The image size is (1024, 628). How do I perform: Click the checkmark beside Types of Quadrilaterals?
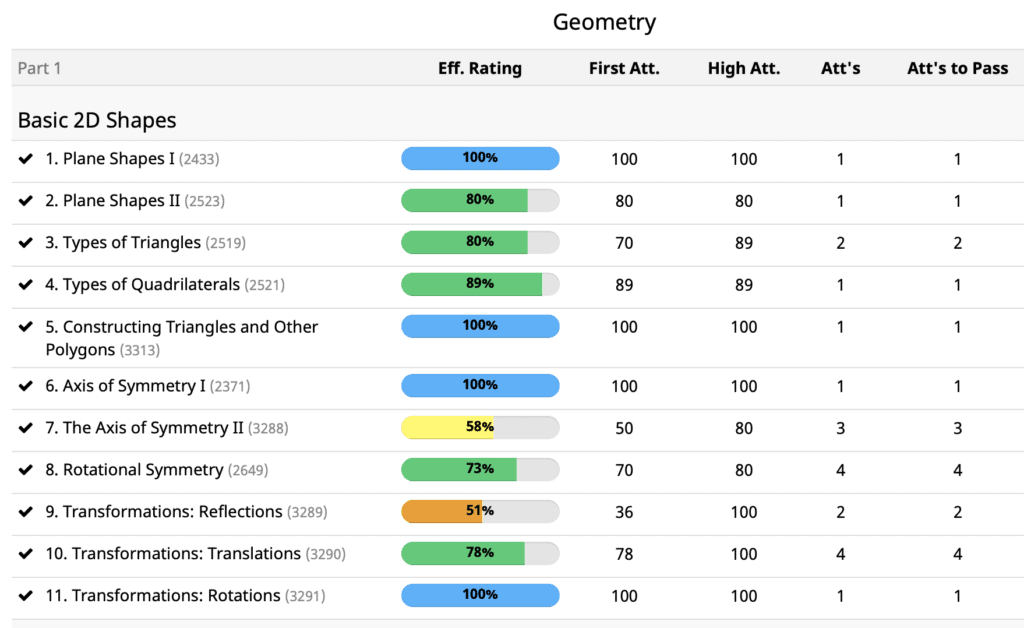click(25, 284)
